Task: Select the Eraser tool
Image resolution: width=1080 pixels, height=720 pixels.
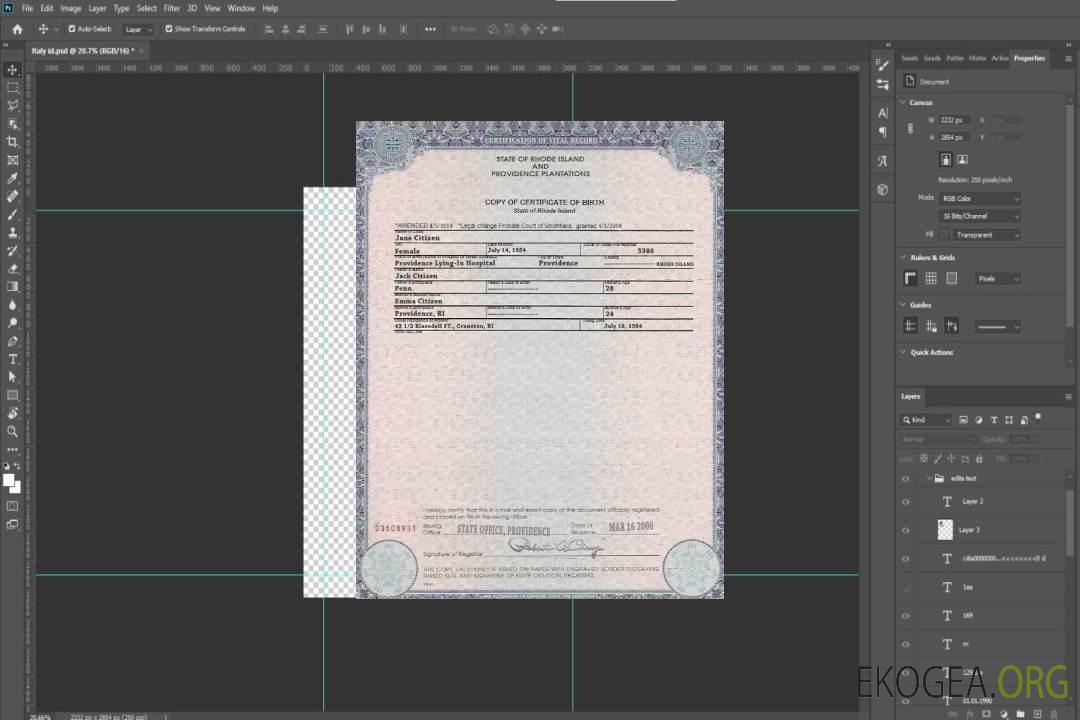Action: pyautogui.click(x=12, y=269)
